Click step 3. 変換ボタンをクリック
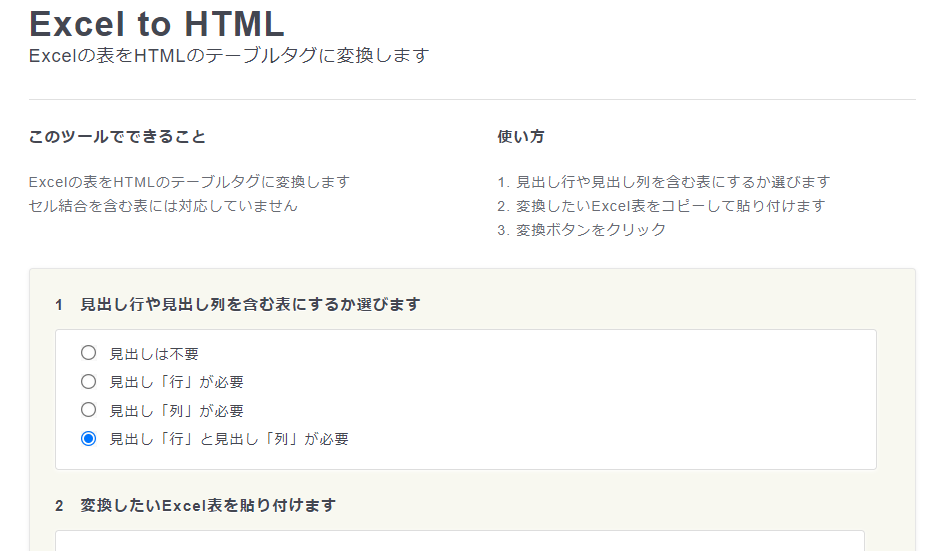The width and height of the screenshot is (946, 551). point(582,229)
